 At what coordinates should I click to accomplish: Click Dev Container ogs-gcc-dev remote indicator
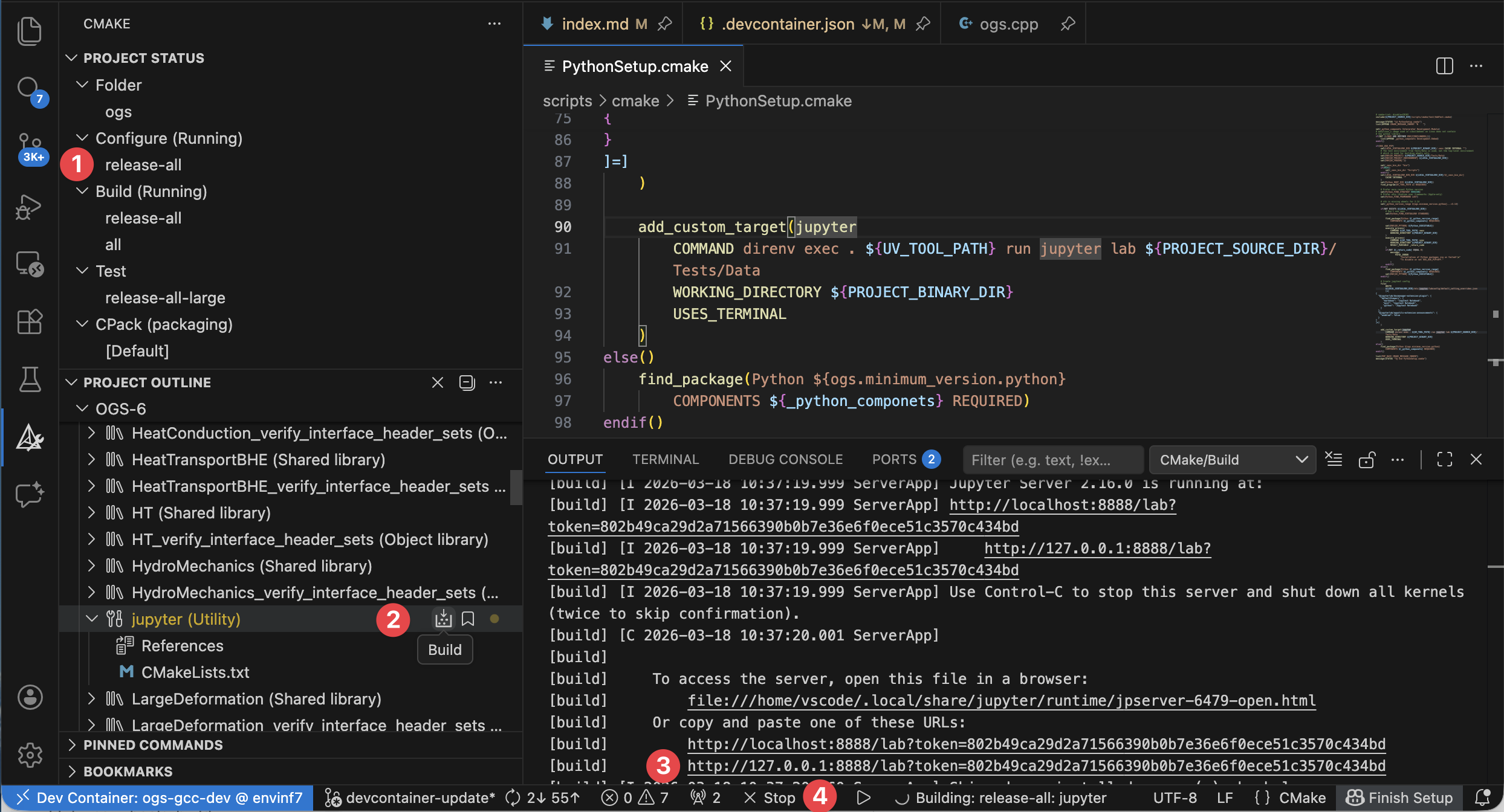(x=158, y=797)
